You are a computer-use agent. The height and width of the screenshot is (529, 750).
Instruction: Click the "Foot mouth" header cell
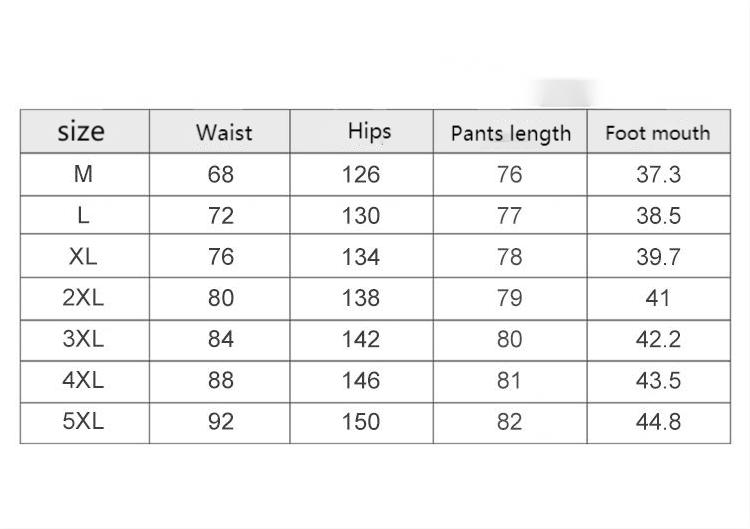click(x=657, y=132)
